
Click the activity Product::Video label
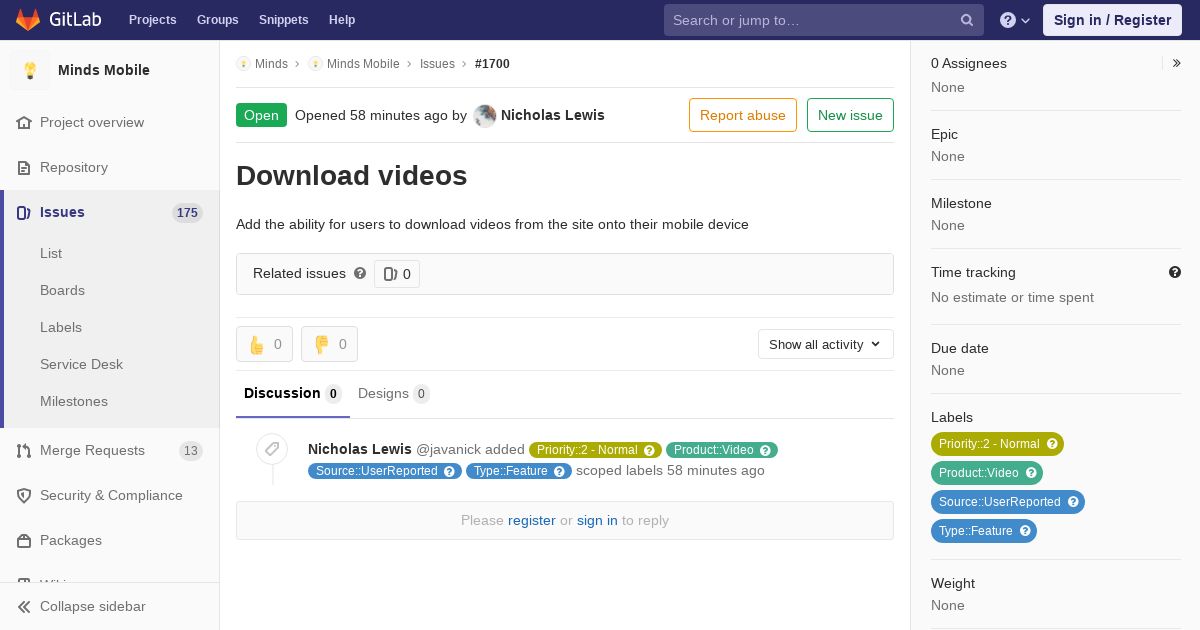pos(722,450)
